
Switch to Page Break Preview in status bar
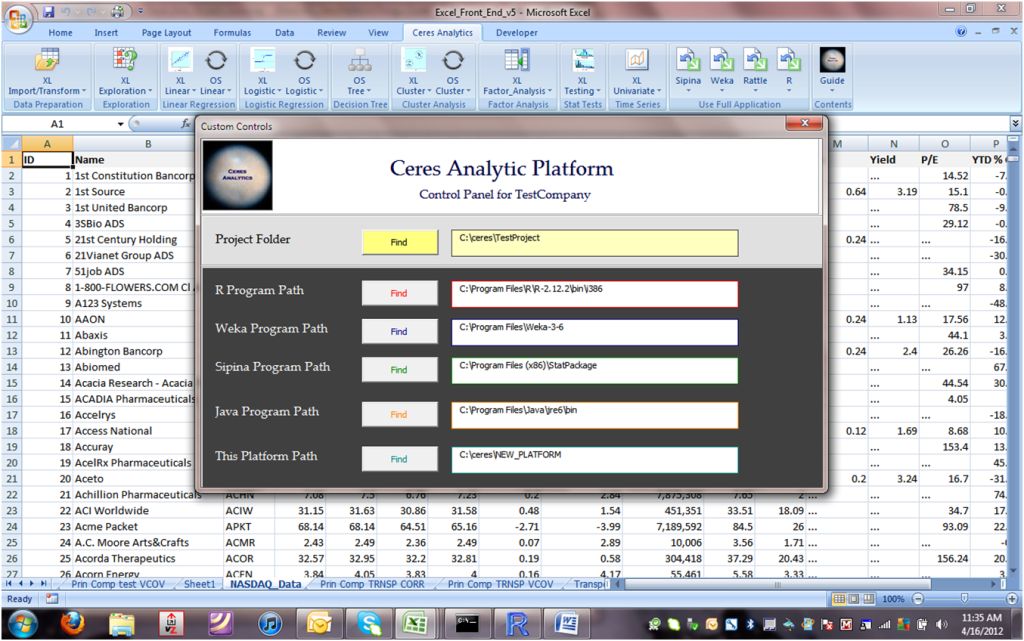[x=869, y=599]
